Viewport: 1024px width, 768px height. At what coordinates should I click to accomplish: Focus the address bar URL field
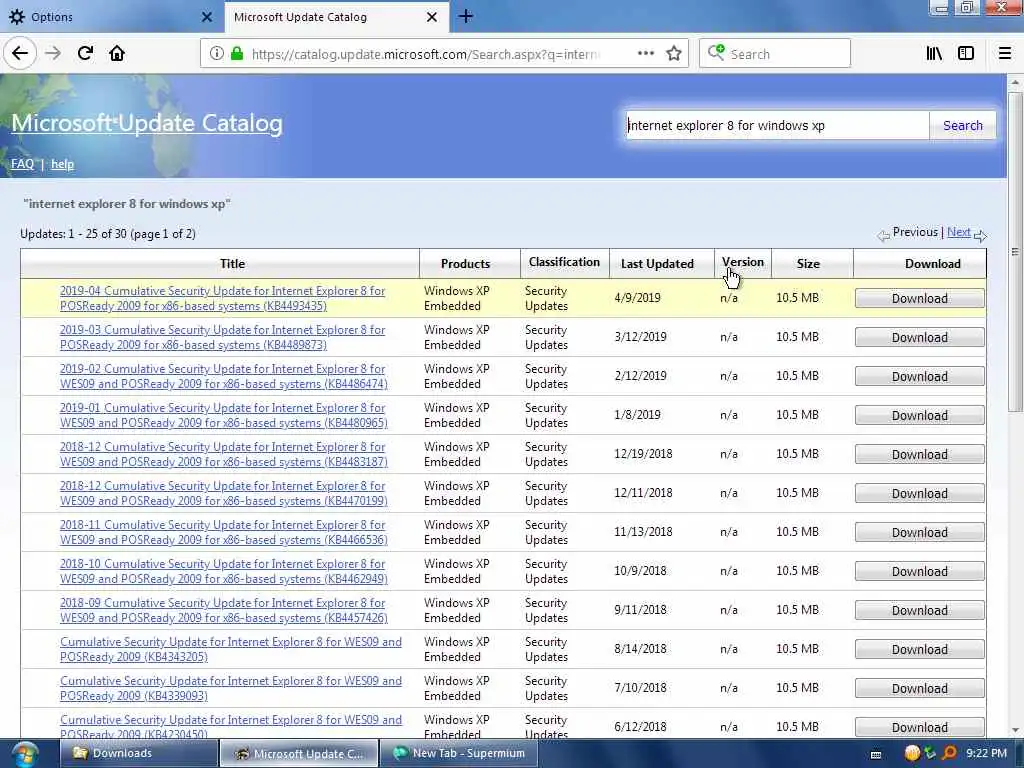[x=424, y=54]
